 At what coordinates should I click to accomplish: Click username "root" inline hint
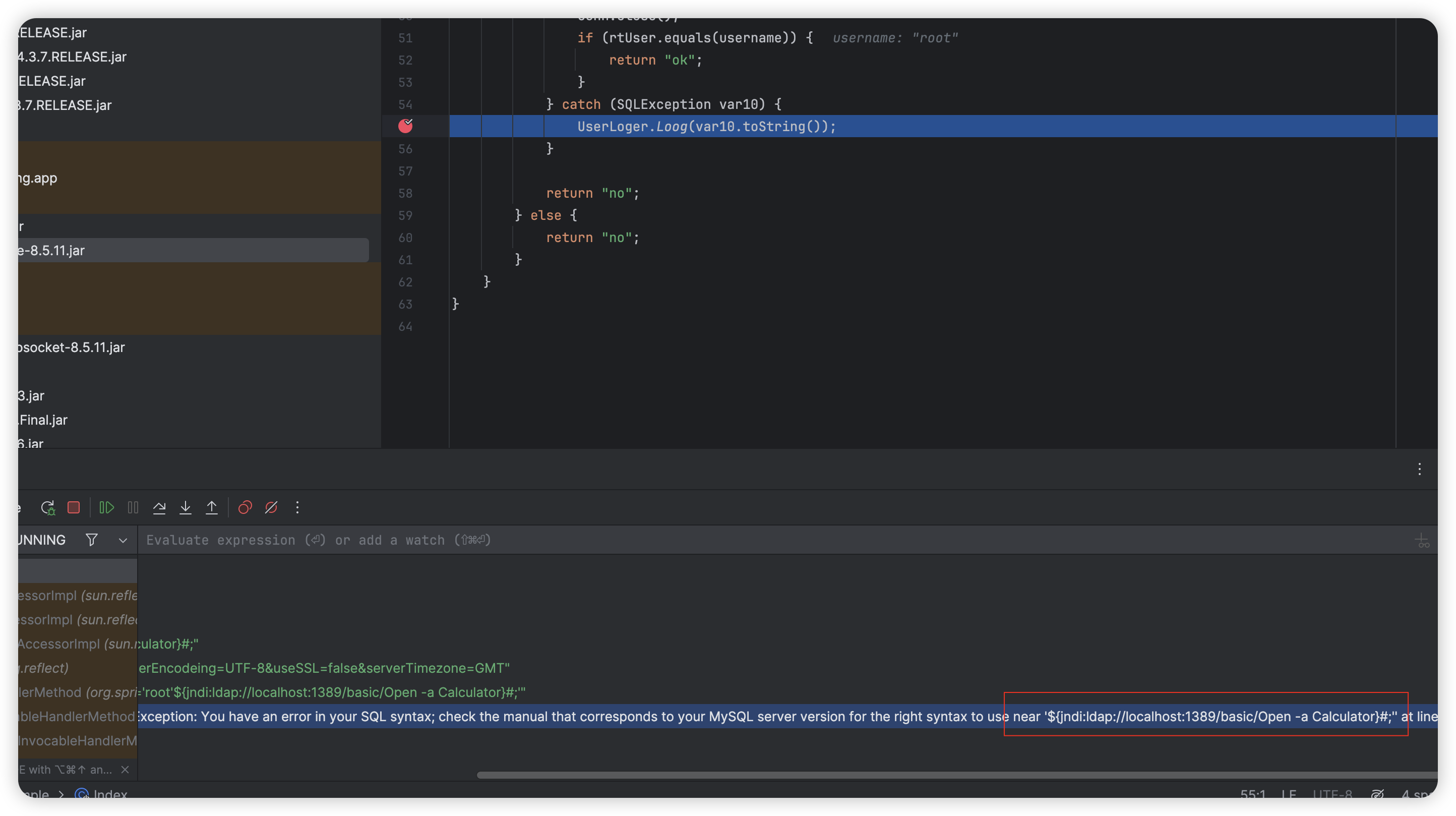point(895,37)
